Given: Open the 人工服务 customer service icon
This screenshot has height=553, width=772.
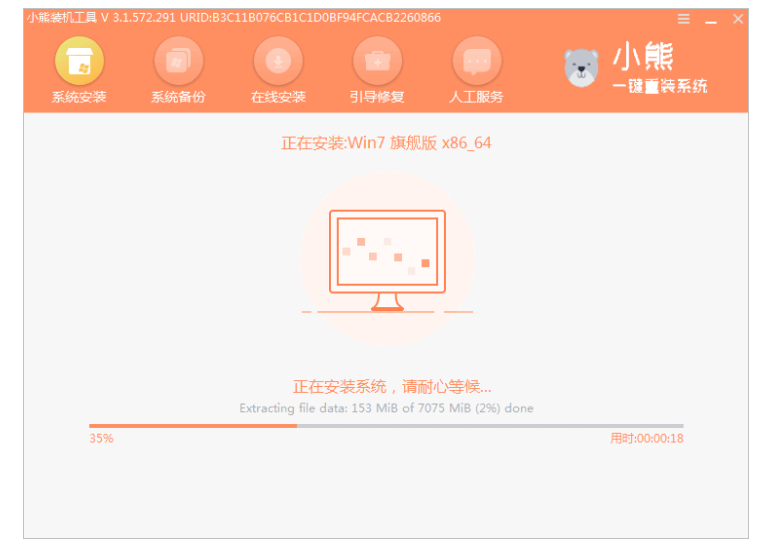Looking at the screenshot, I should coord(477,61).
